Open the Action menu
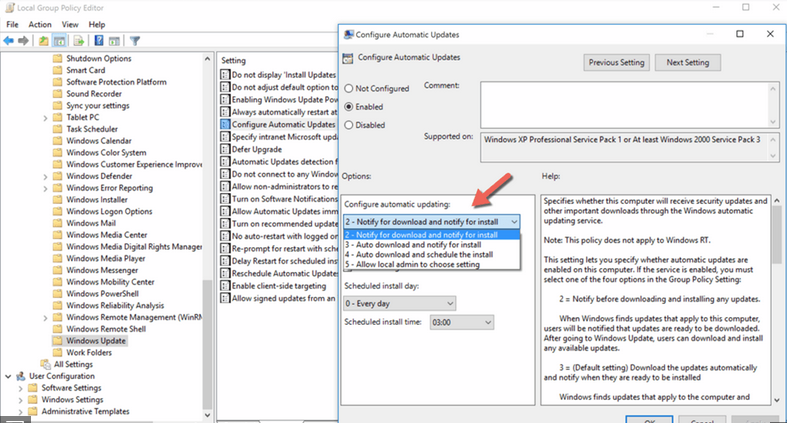 tap(40, 24)
